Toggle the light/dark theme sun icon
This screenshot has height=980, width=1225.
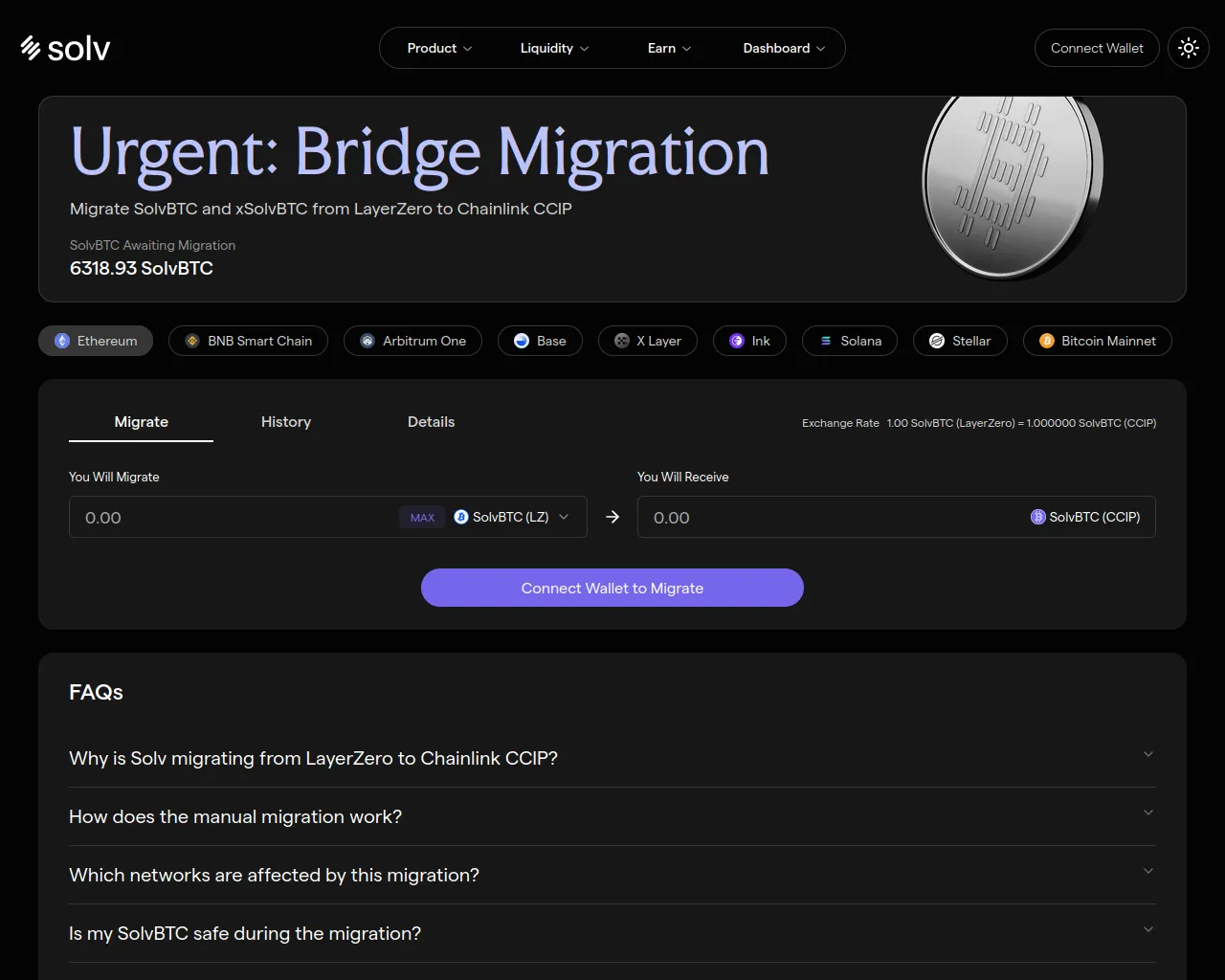(x=1189, y=48)
